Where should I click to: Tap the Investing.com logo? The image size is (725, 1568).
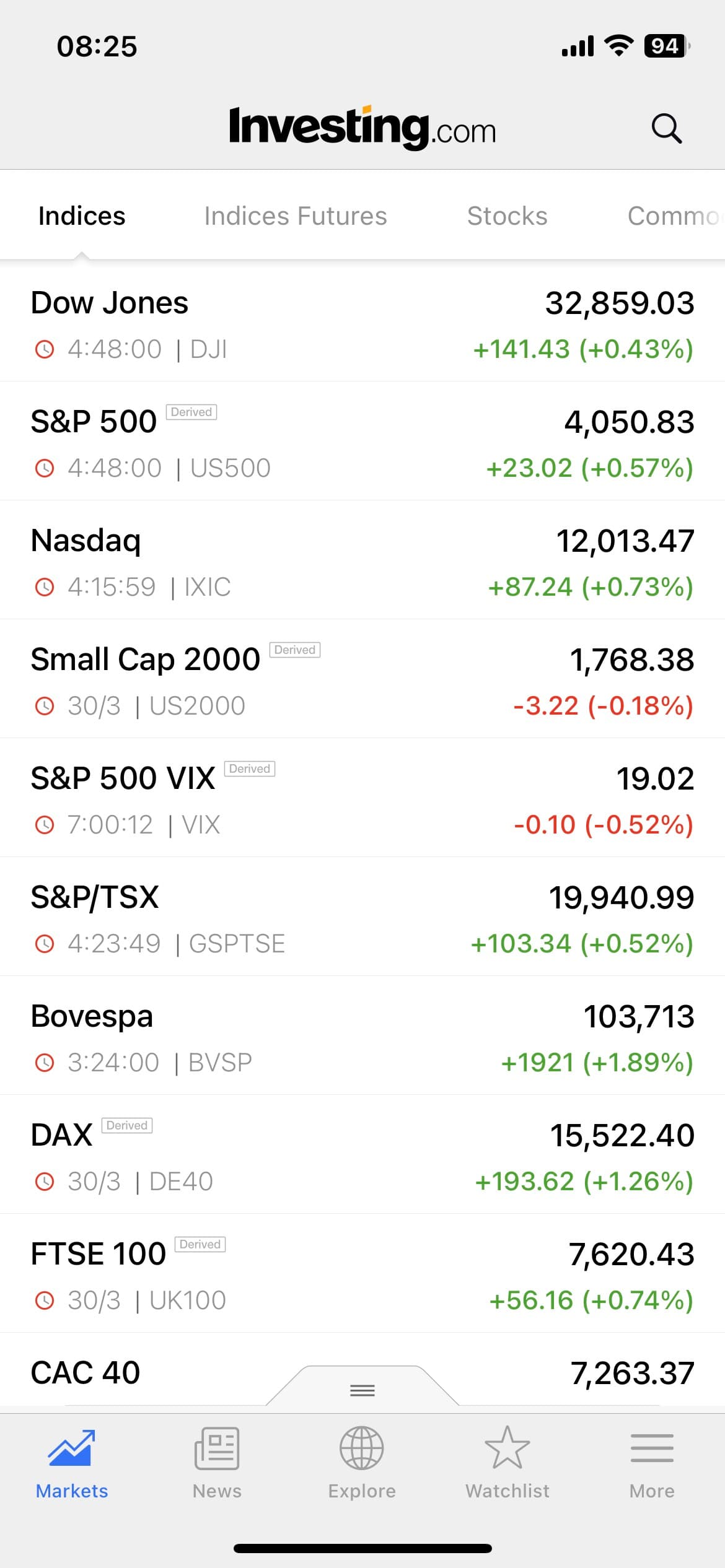[x=362, y=128]
